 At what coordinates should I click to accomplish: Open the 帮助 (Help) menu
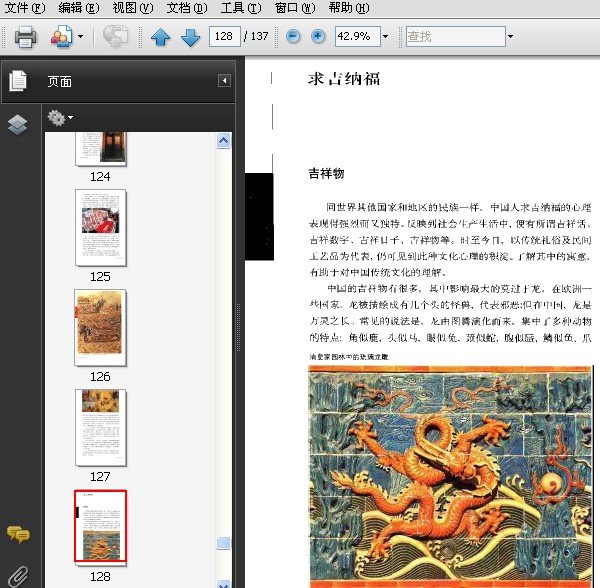coord(349,8)
